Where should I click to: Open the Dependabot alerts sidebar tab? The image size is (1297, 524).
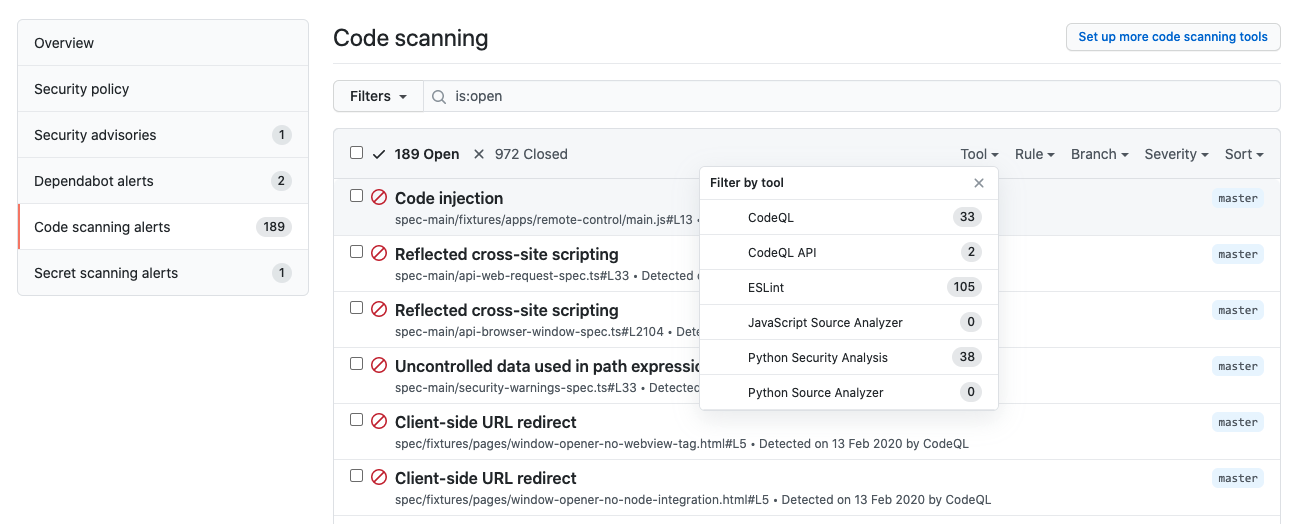pos(163,181)
